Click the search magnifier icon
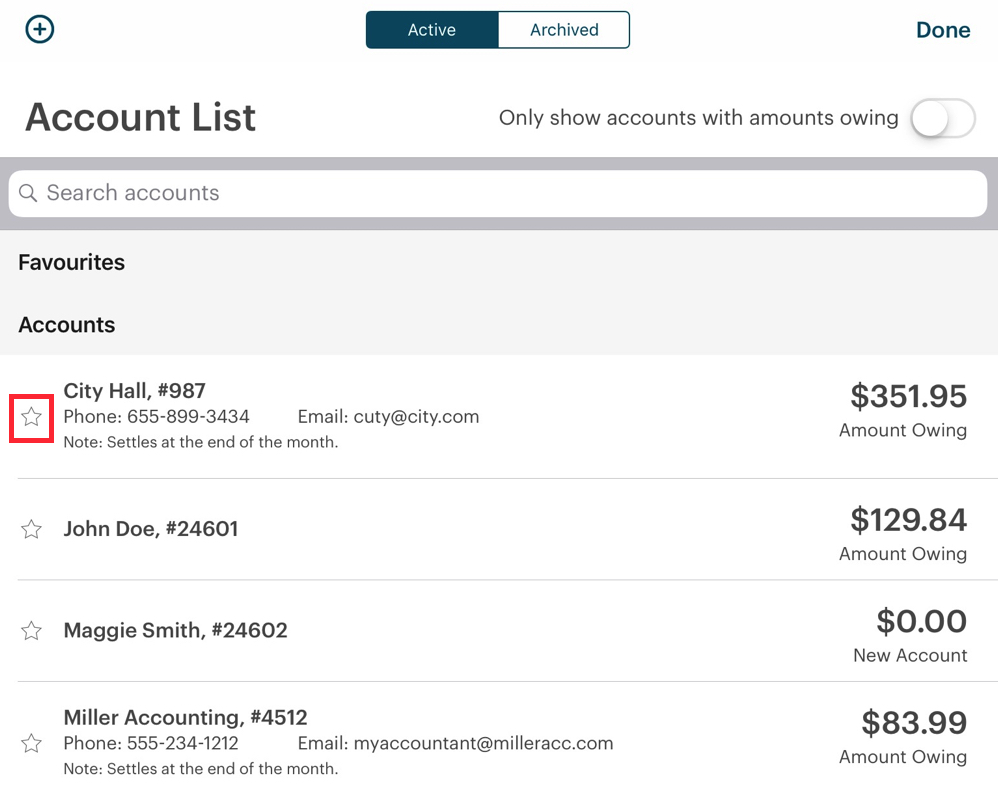The width and height of the screenshot is (998, 801). [29, 193]
